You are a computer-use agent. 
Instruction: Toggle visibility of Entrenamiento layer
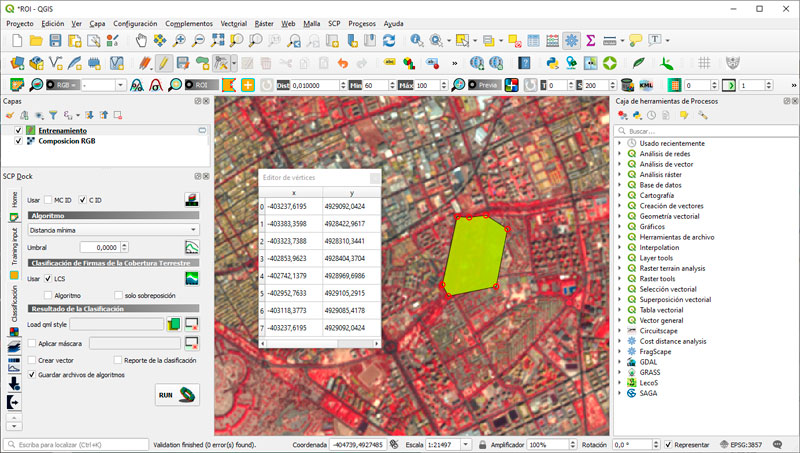pyautogui.click(x=18, y=131)
